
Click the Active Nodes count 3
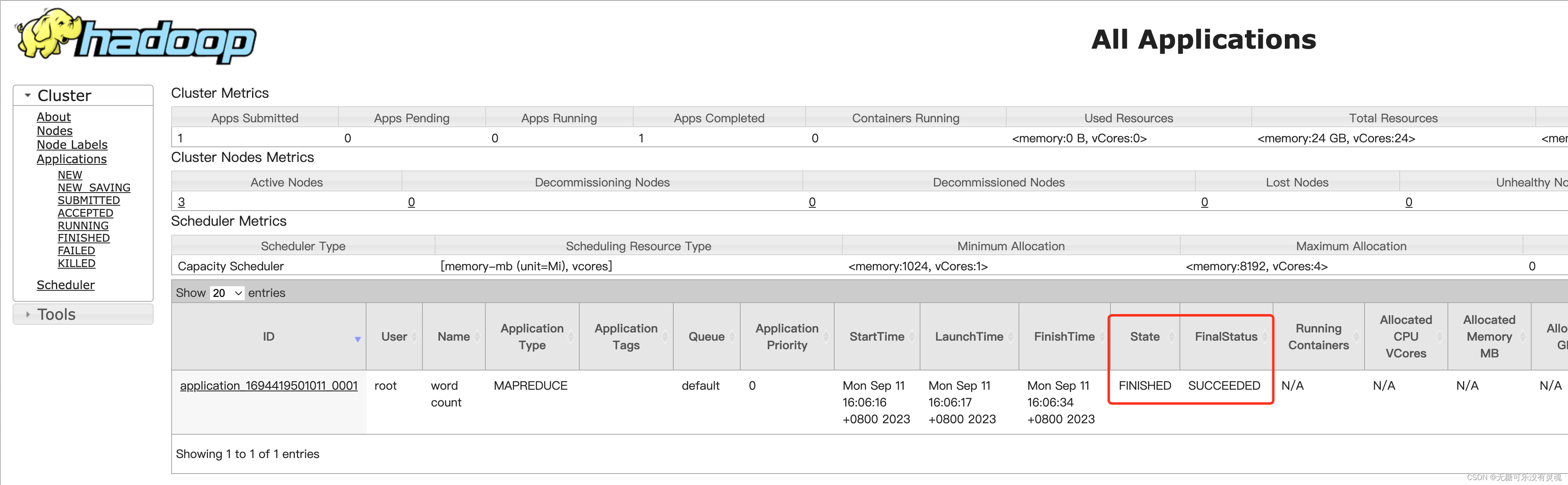click(x=181, y=202)
